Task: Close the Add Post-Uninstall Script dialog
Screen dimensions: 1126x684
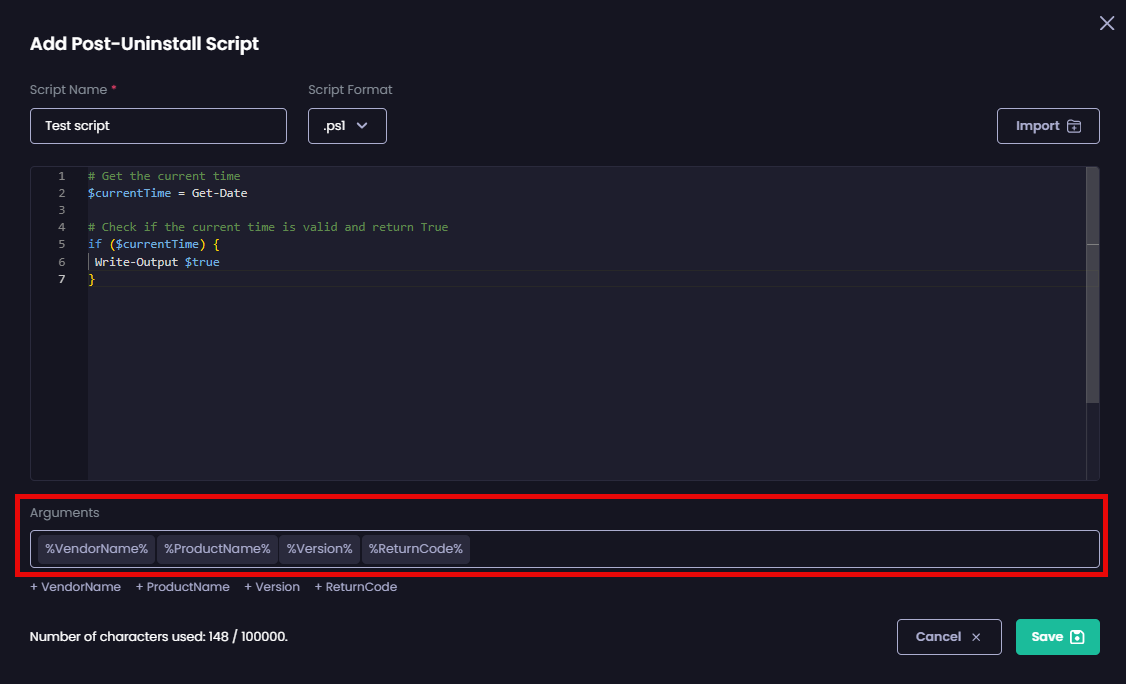Action: coord(1106,22)
